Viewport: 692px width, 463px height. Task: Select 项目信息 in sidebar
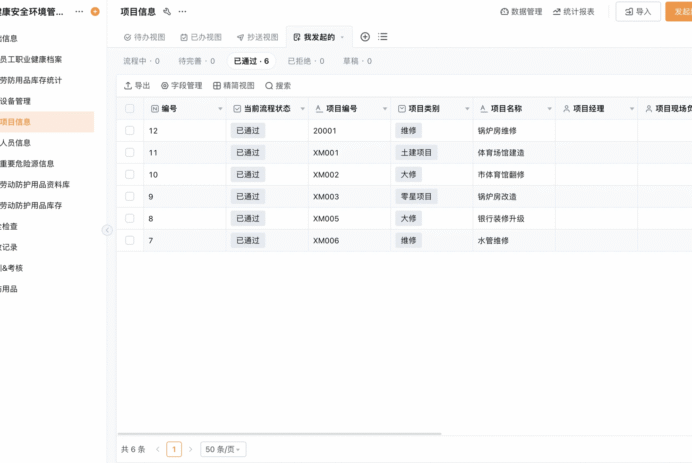click(x=47, y=122)
